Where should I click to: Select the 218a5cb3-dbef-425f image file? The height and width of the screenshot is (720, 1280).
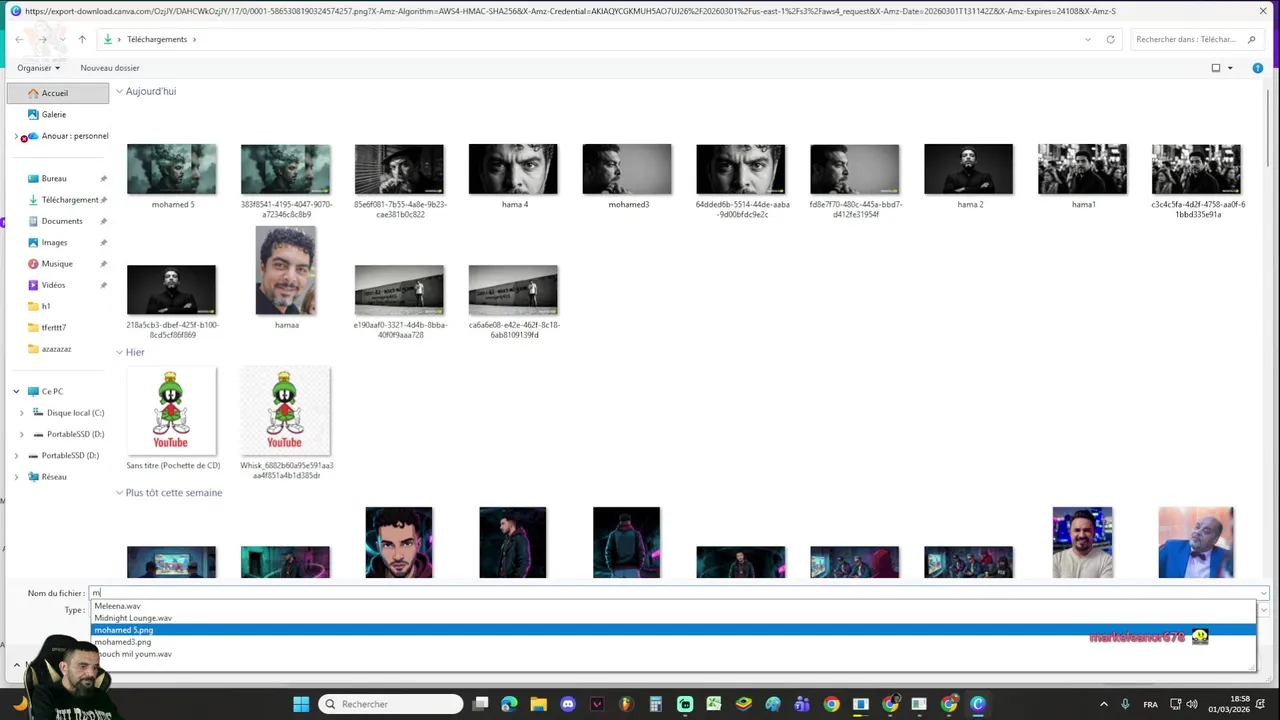tap(172, 301)
